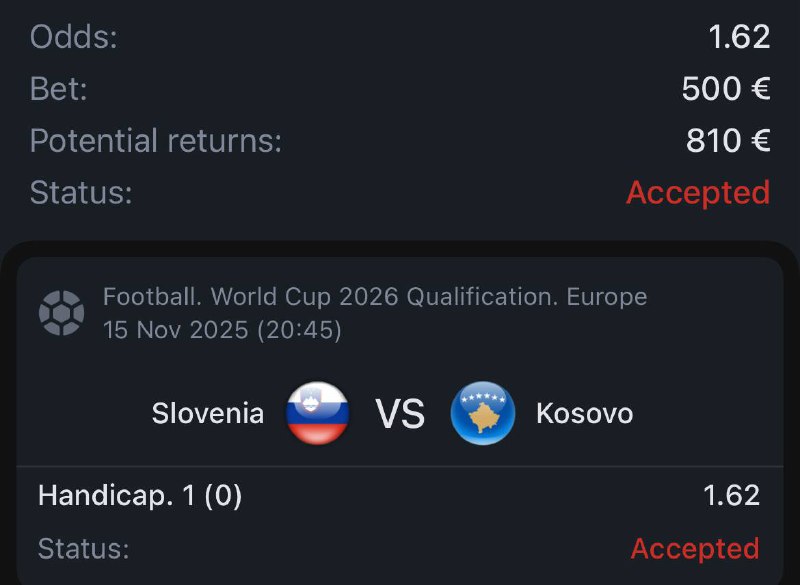This screenshot has width=800, height=585.
Task: Tap the Kosovo flag icon
Action: pos(483,413)
